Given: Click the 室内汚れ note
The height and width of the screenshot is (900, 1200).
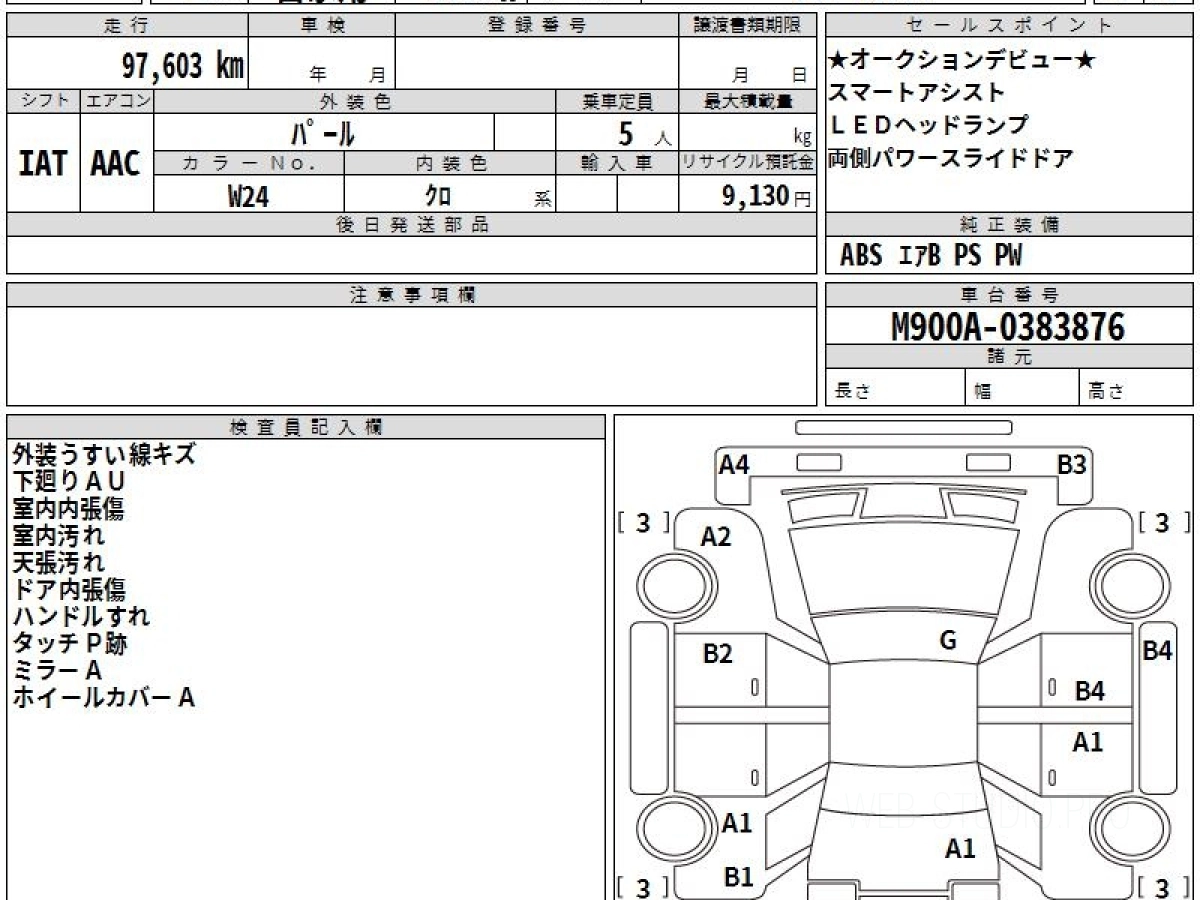Looking at the screenshot, I should 58,535.
